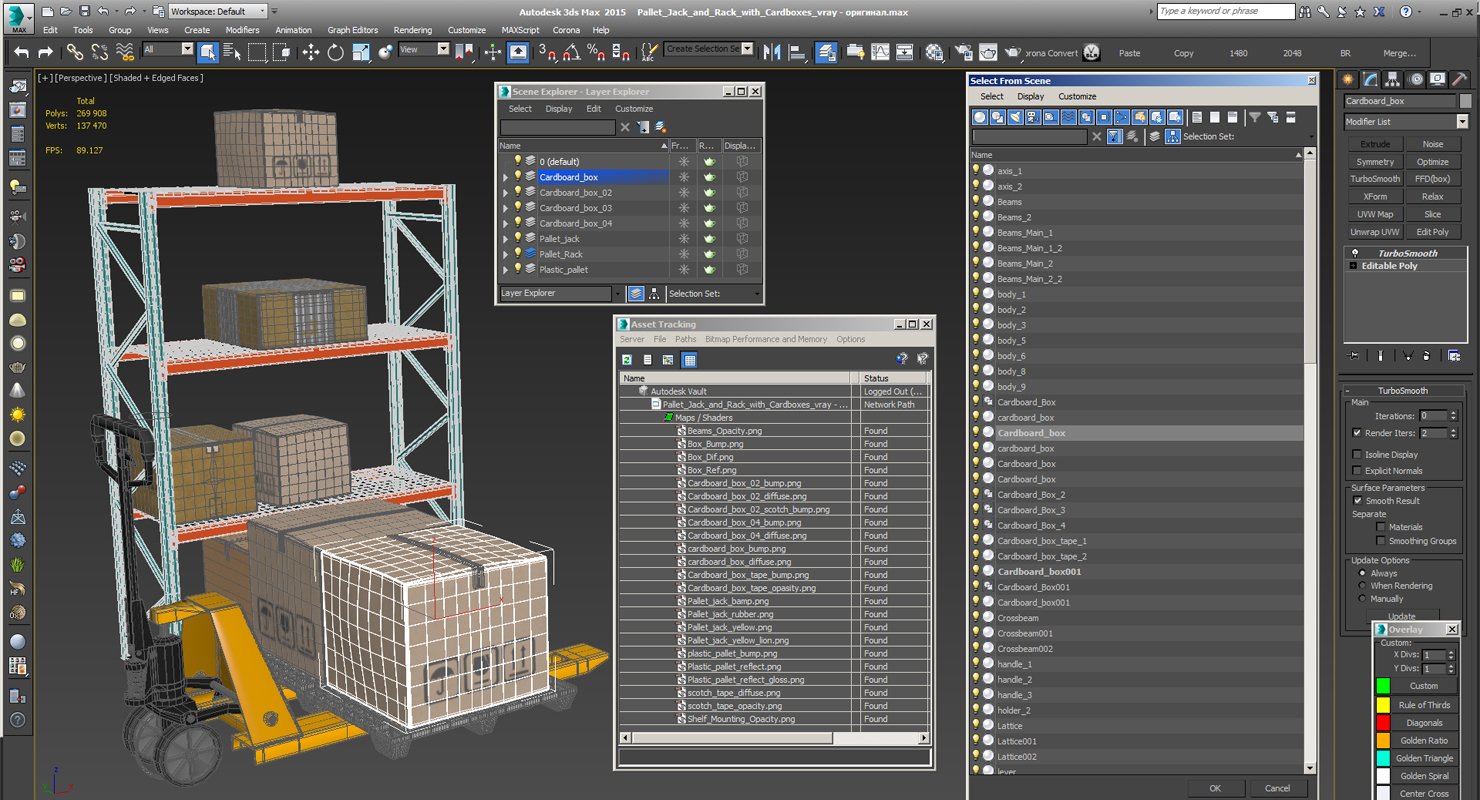Screen dimensions: 1480x800
Task: Click the Undo arrow in main toolbar
Action: [21, 52]
